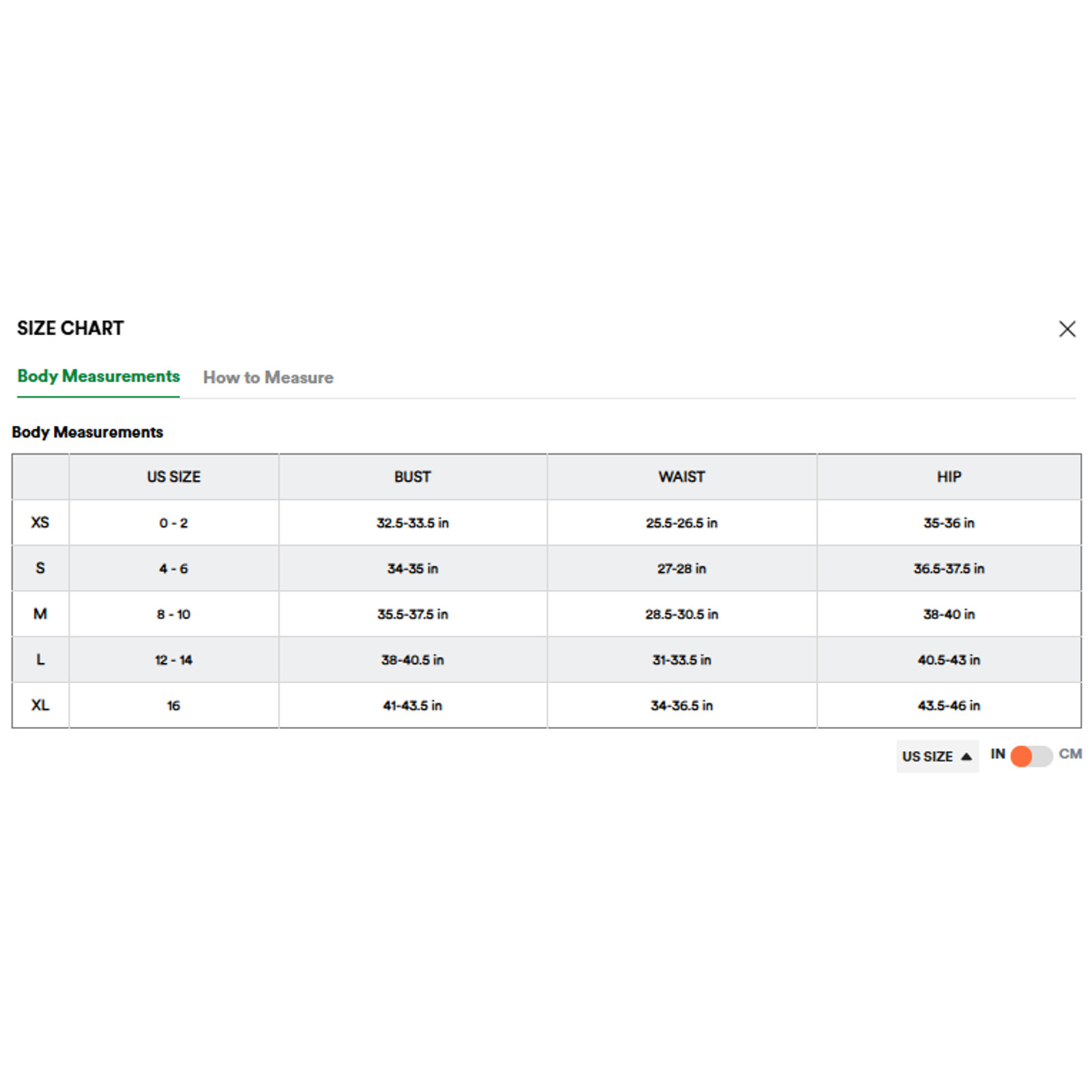Click the SIZE CHART heading

click(70, 328)
